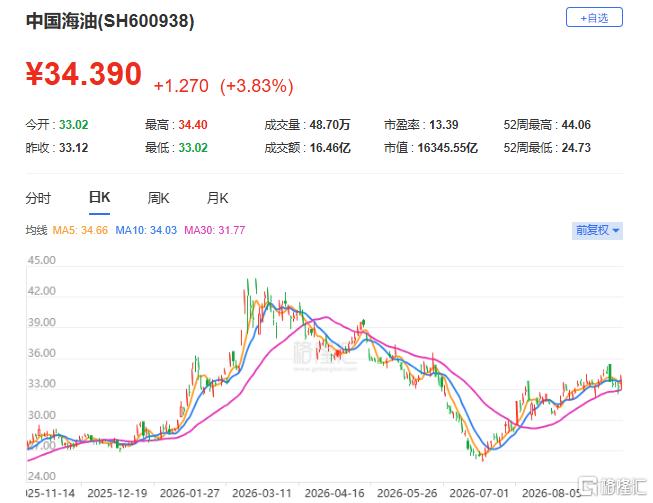Viewport: 653px width, 503px height.
Task: Click the 52周最低 value 24.73
Action: [576, 148]
